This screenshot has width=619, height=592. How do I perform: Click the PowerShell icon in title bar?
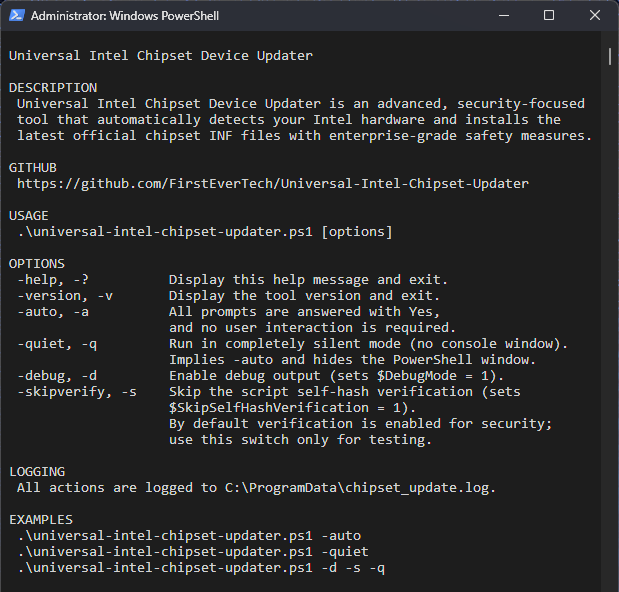tap(16, 16)
